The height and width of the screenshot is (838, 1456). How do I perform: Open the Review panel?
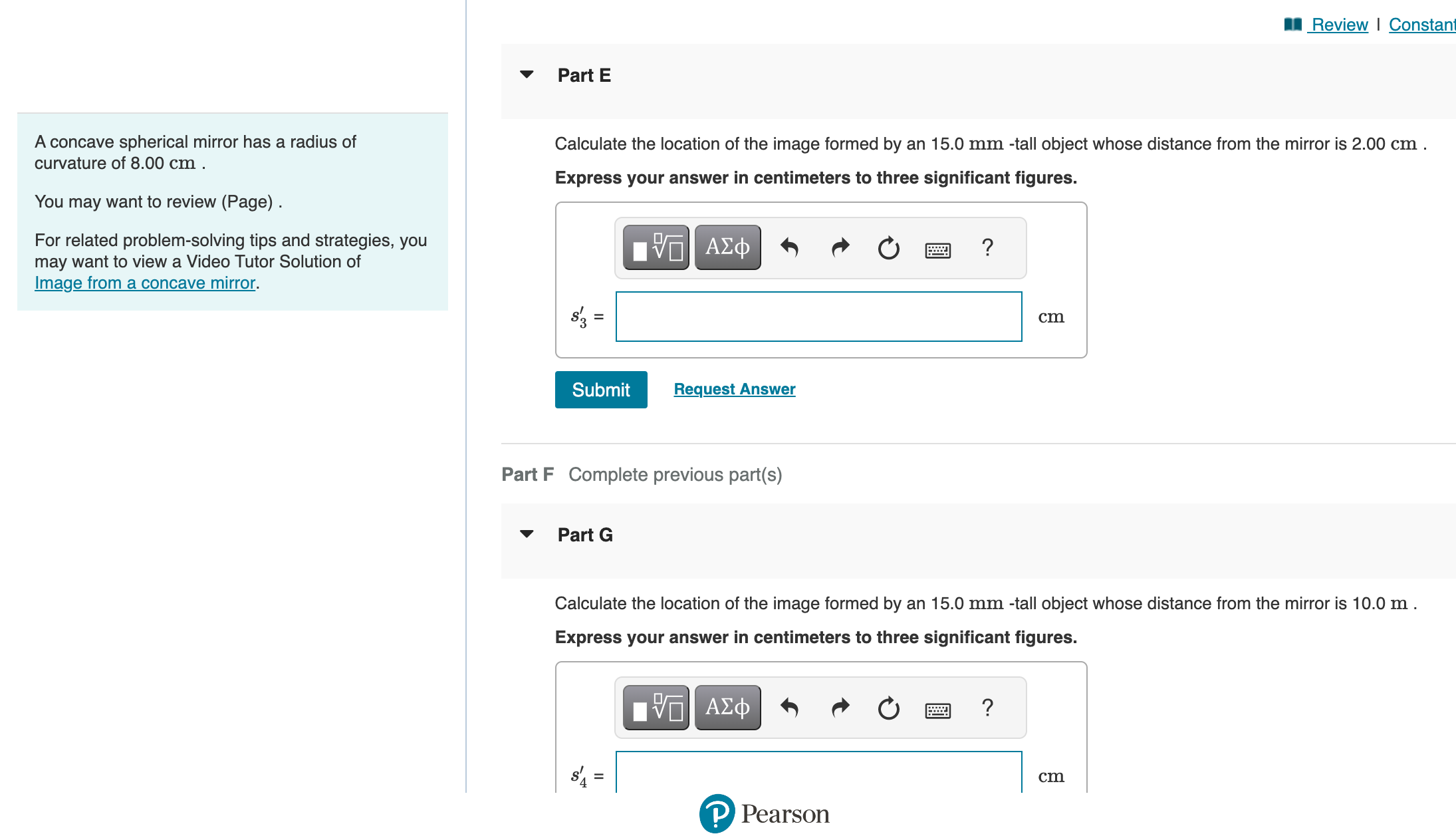[x=1338, y=24]
